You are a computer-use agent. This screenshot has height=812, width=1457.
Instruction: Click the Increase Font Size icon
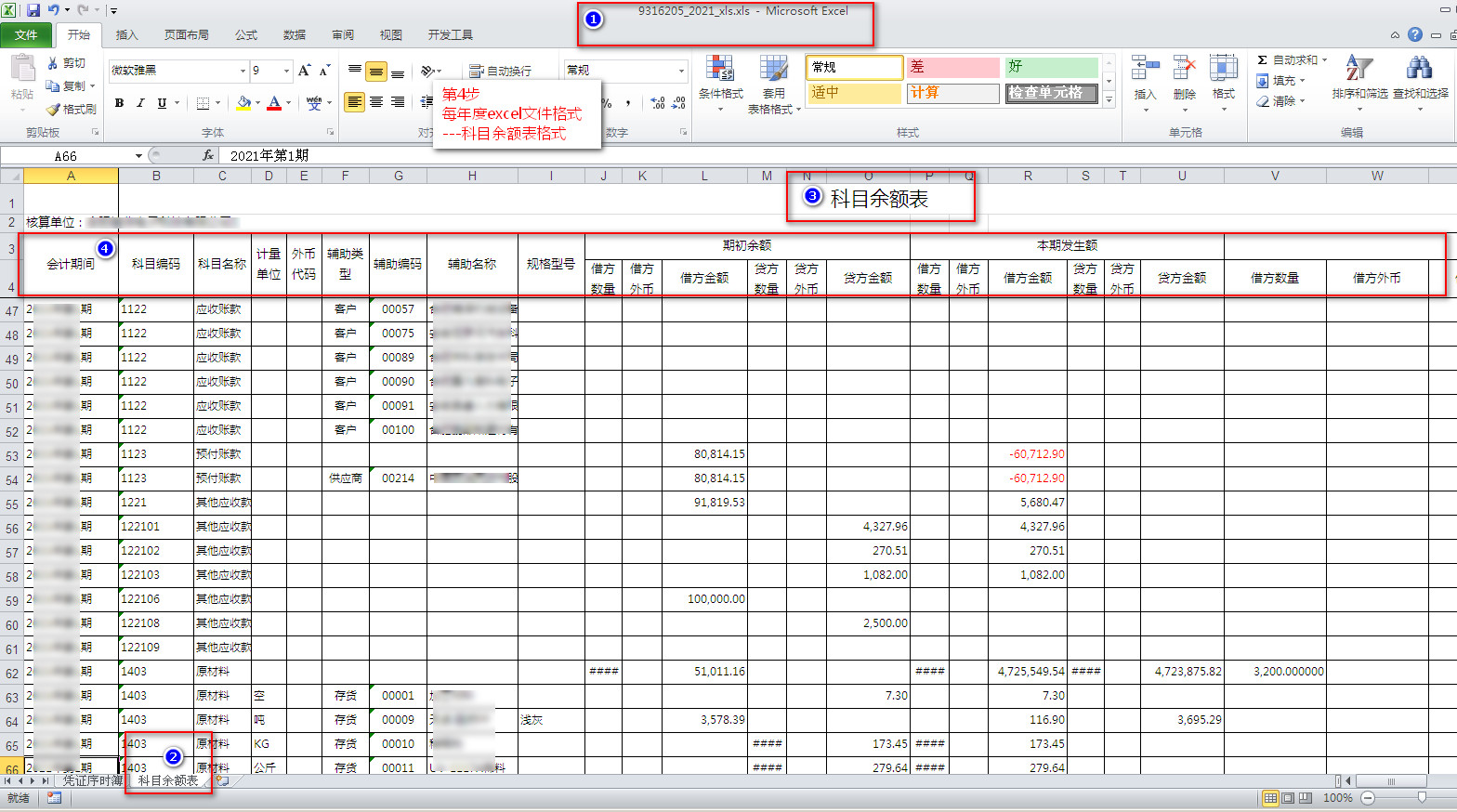(x=304, y=71)
